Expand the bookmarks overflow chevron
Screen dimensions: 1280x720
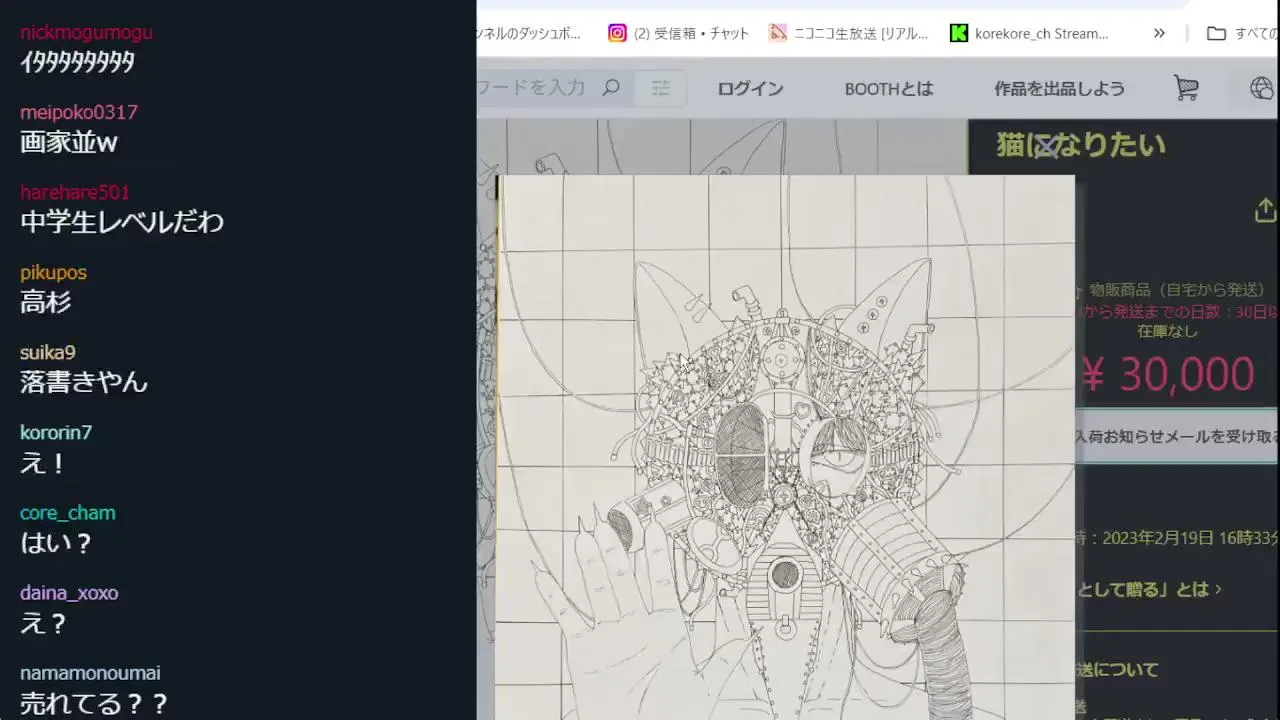[1159, 33]
